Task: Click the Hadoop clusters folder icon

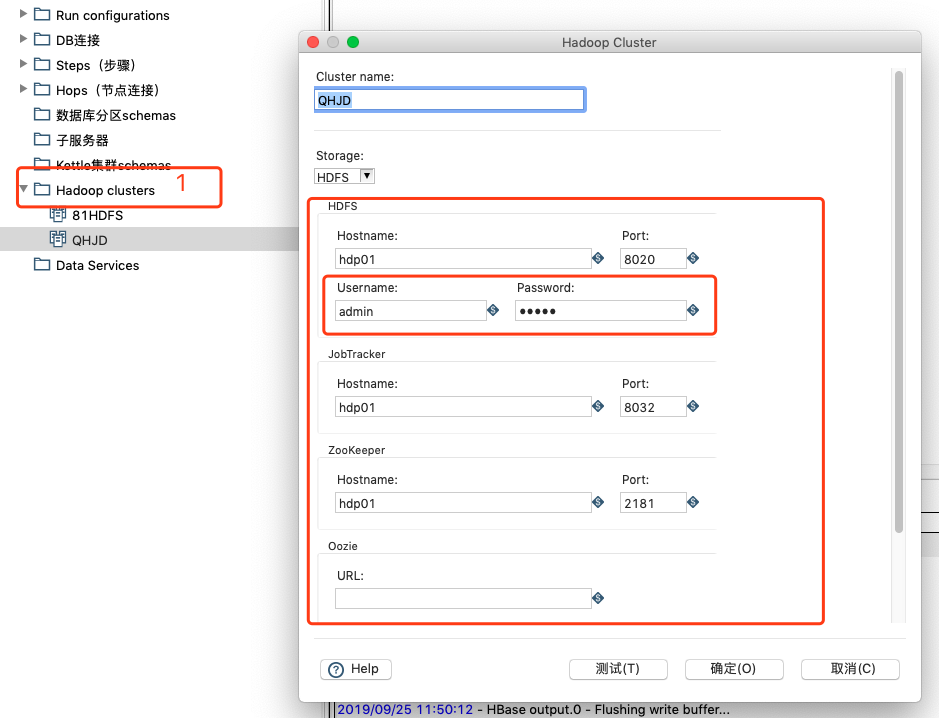Action: coord(42,189)
